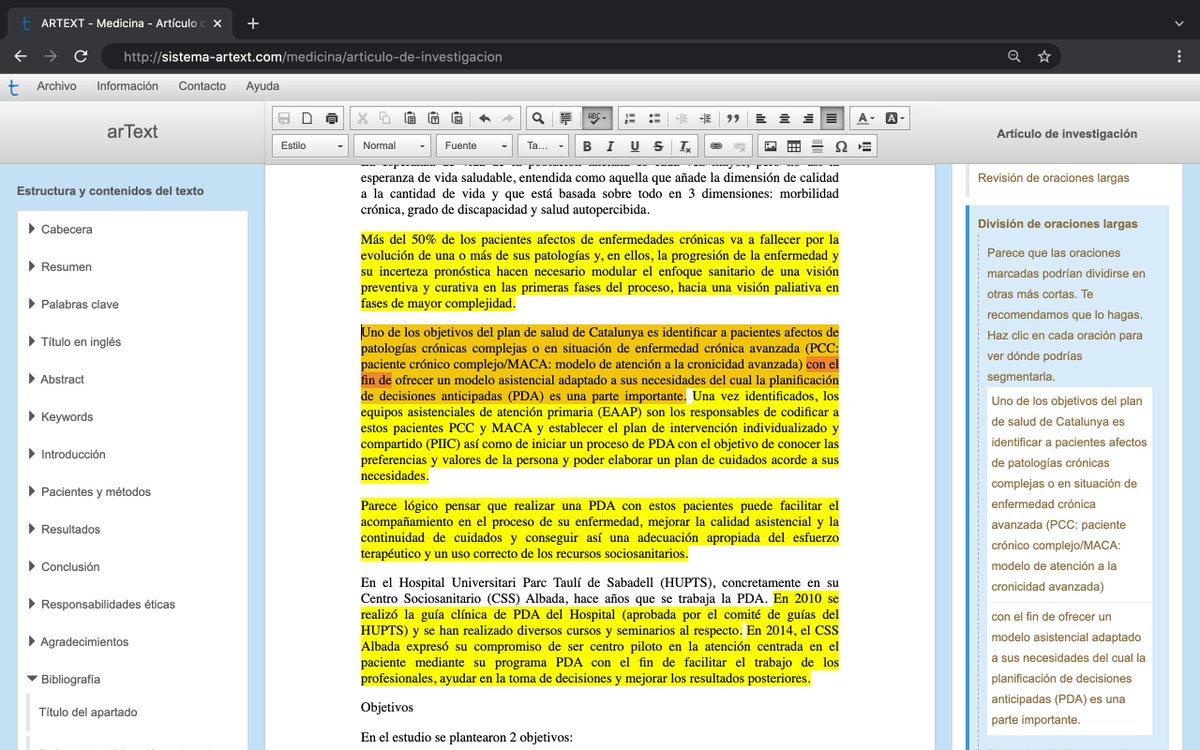Toggle italic formatting
The height and width of the screenshot is (750, 1200).
tap(610, 145)
